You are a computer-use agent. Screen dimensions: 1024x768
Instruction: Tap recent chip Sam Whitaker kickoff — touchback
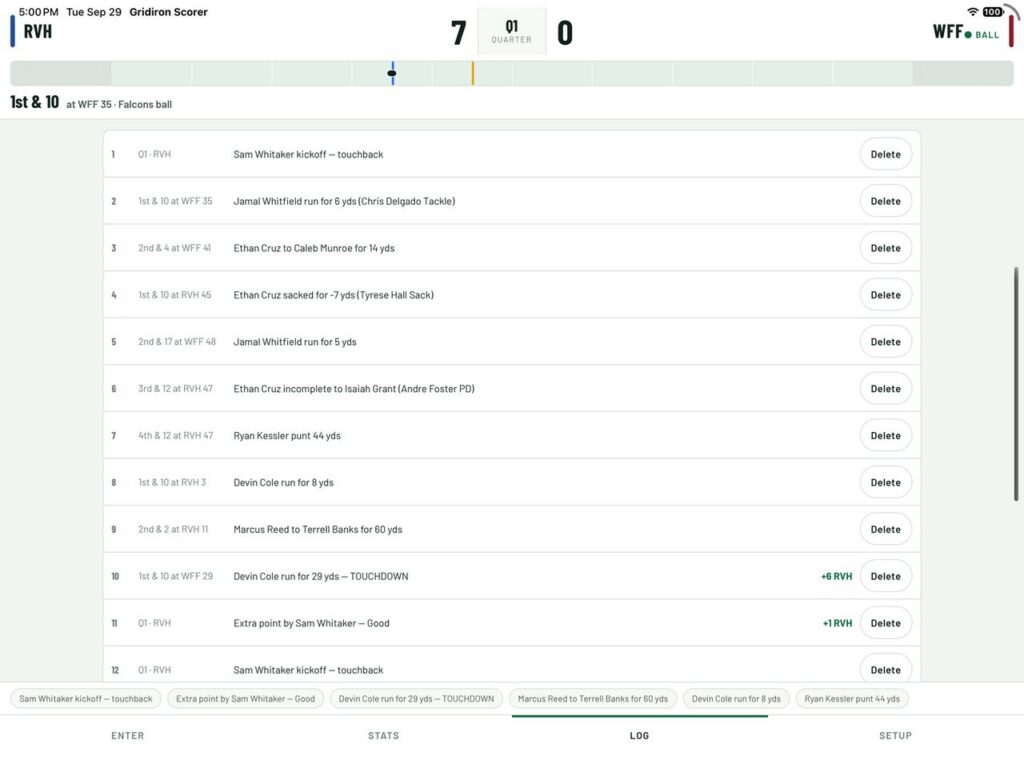pyautogui.click(x=86, y=699)
